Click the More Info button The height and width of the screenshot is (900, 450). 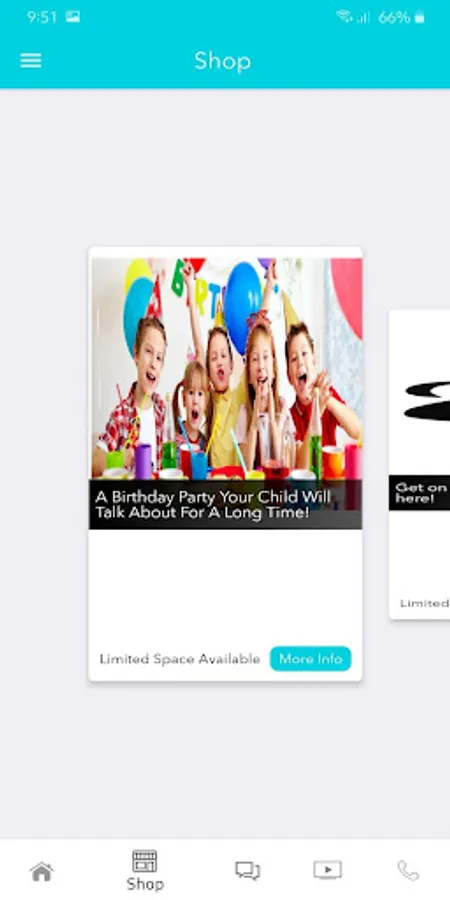[x=311, y=659]
